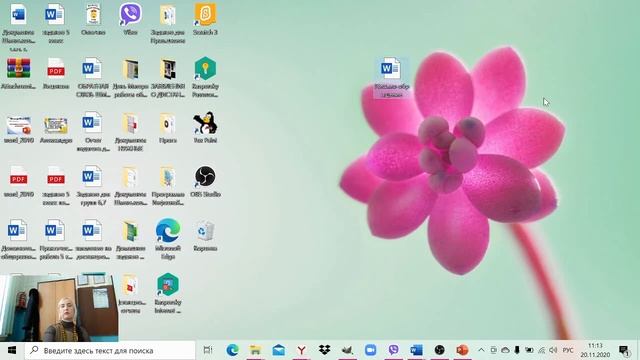The image size is (640, 360).
Task: Click the webcam video overlay
Action: (x=59, y=308)
